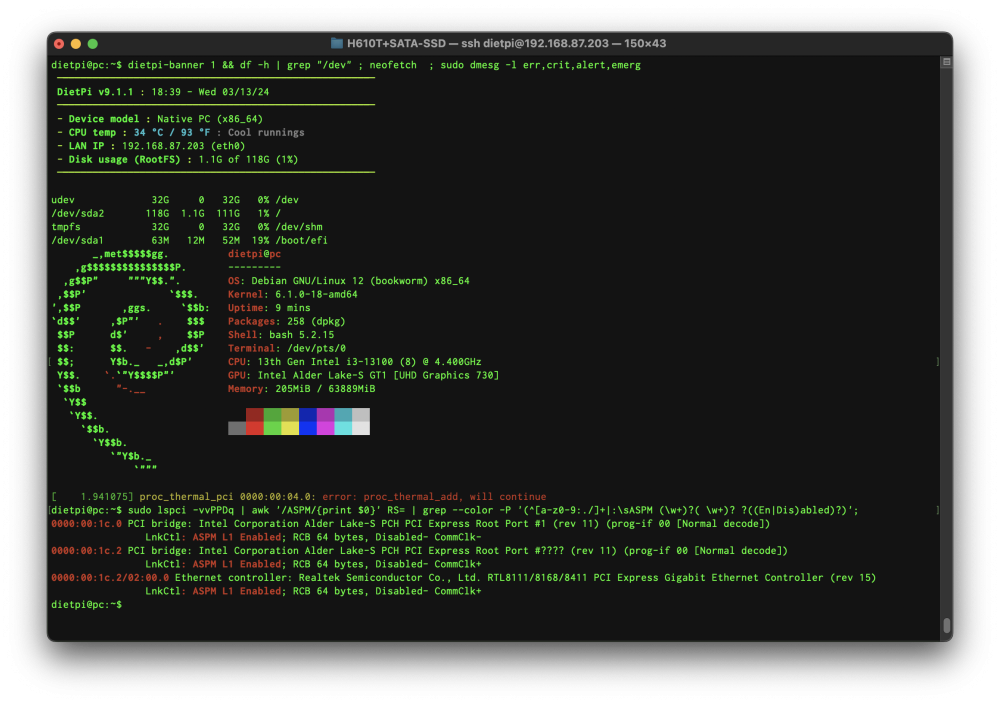This screenshot has height=704, width=1000.
Task: Close the terminal window with red button
Action: click(59, 44)
